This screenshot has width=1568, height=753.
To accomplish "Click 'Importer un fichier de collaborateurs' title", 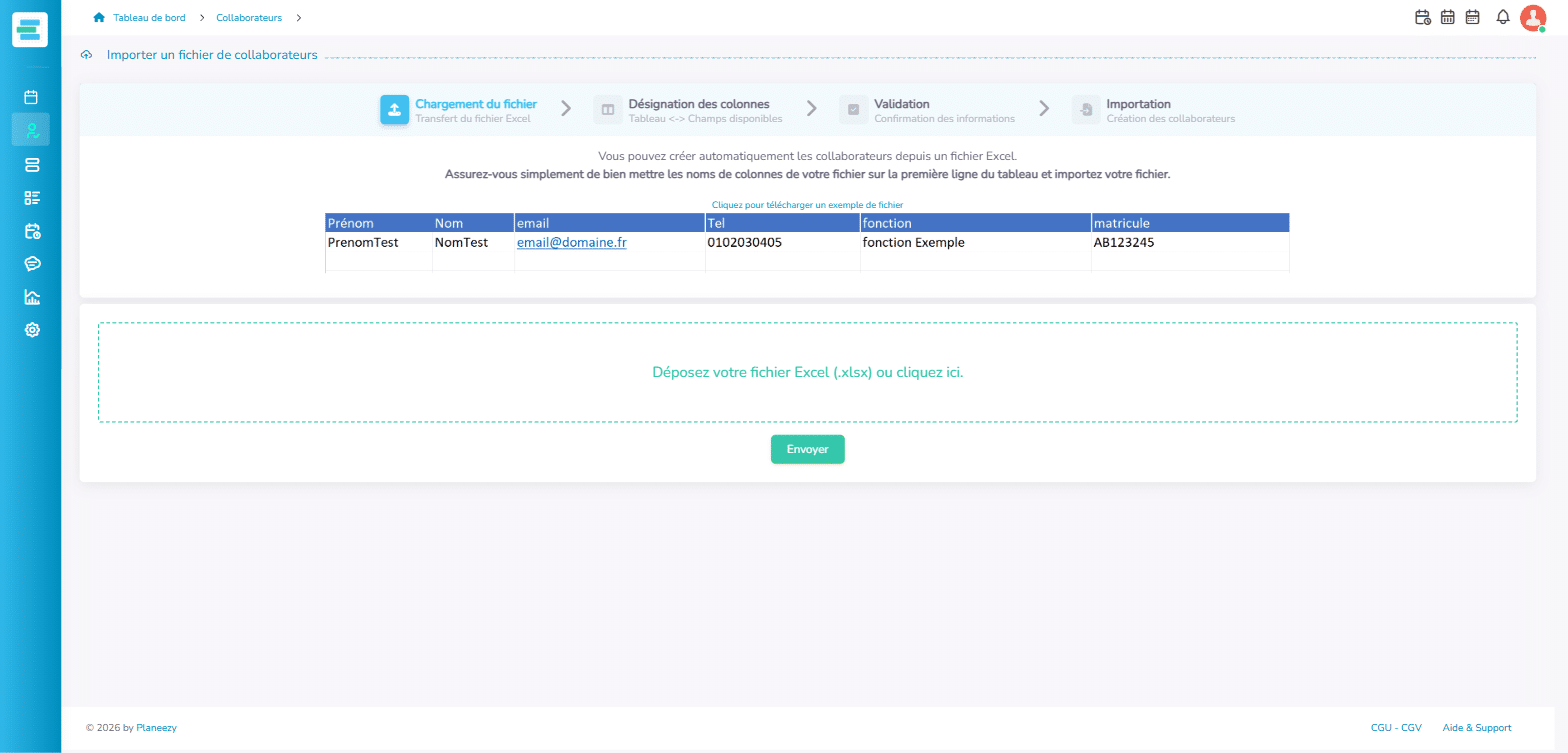I will [212, 55].
